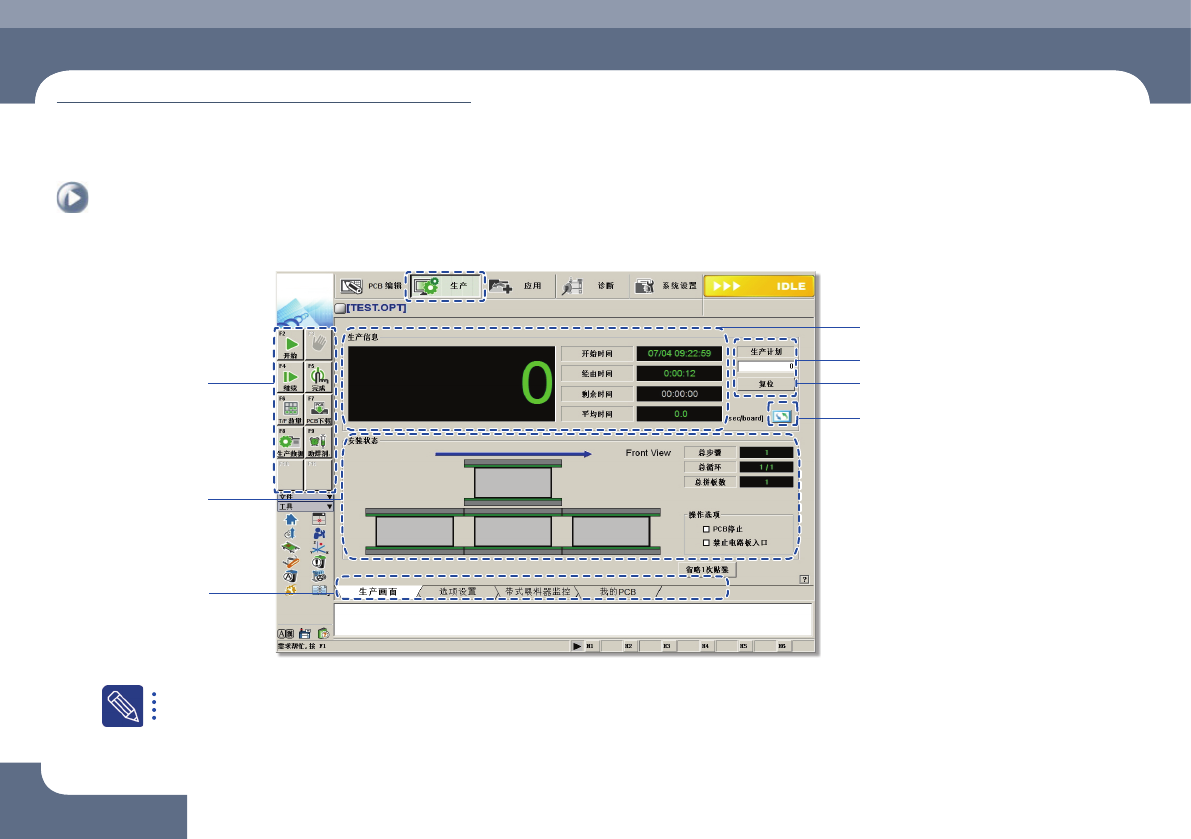The image size is (1191, 839).
Task: Expand the 工具 panel arrow
Action: tap(328, 507)
